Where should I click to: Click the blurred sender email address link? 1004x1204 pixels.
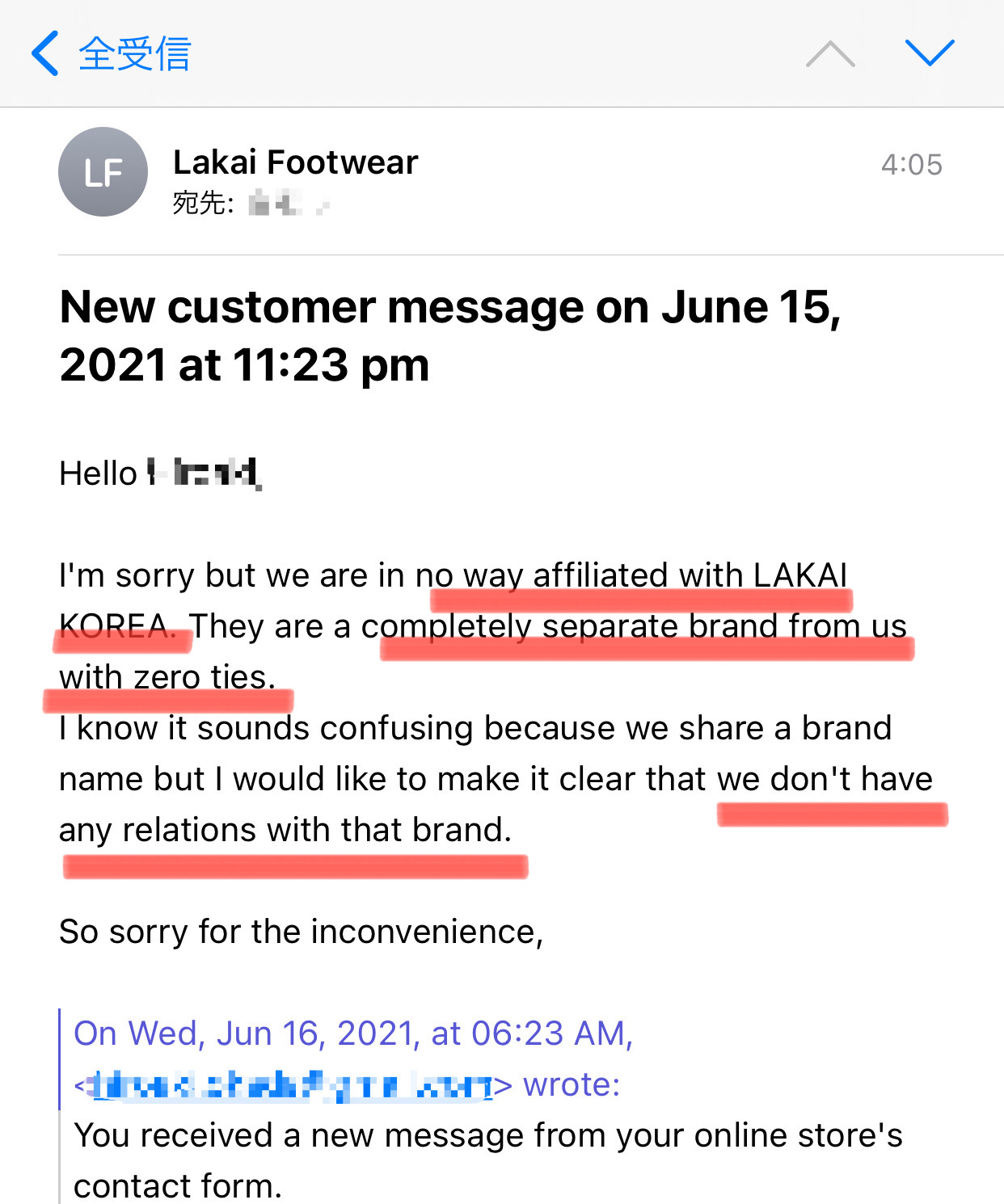pos(291,1085)
